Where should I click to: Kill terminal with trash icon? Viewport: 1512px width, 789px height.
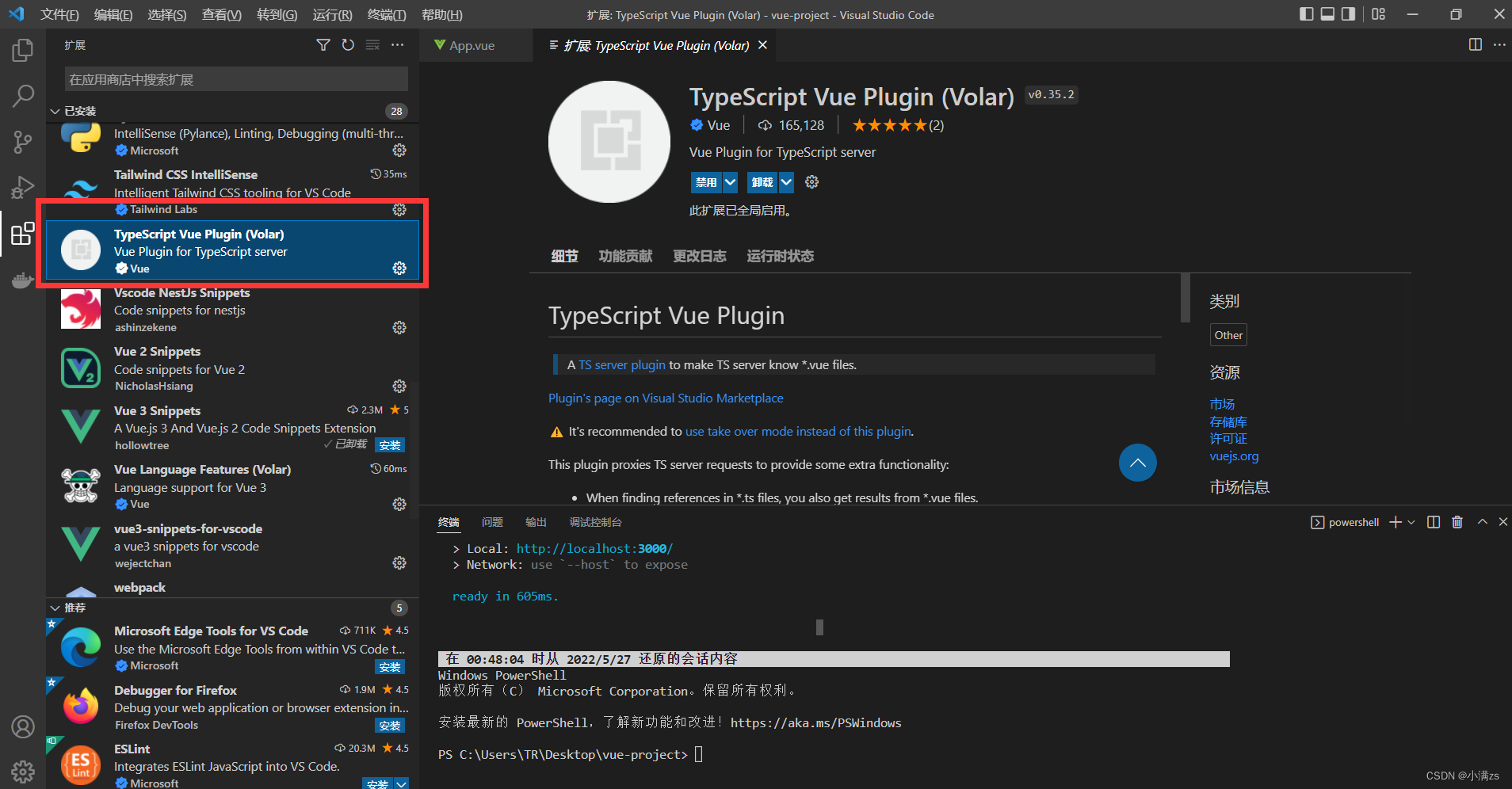(1457, 522)
